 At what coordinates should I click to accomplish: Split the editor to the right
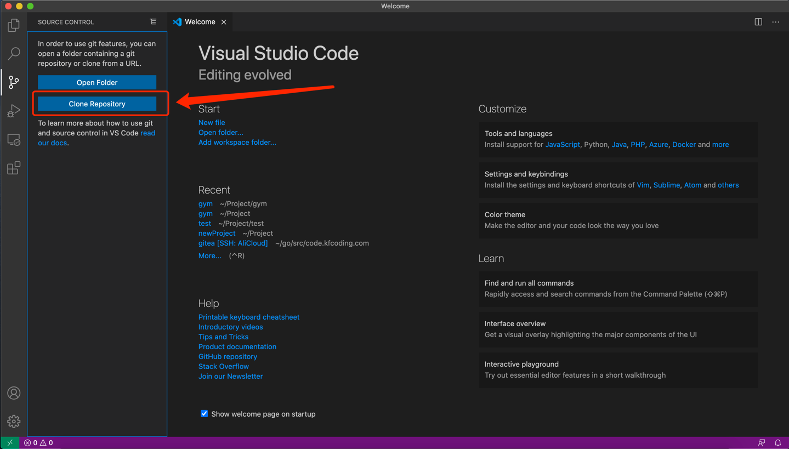pyautogui.click(x=758, y=22)
